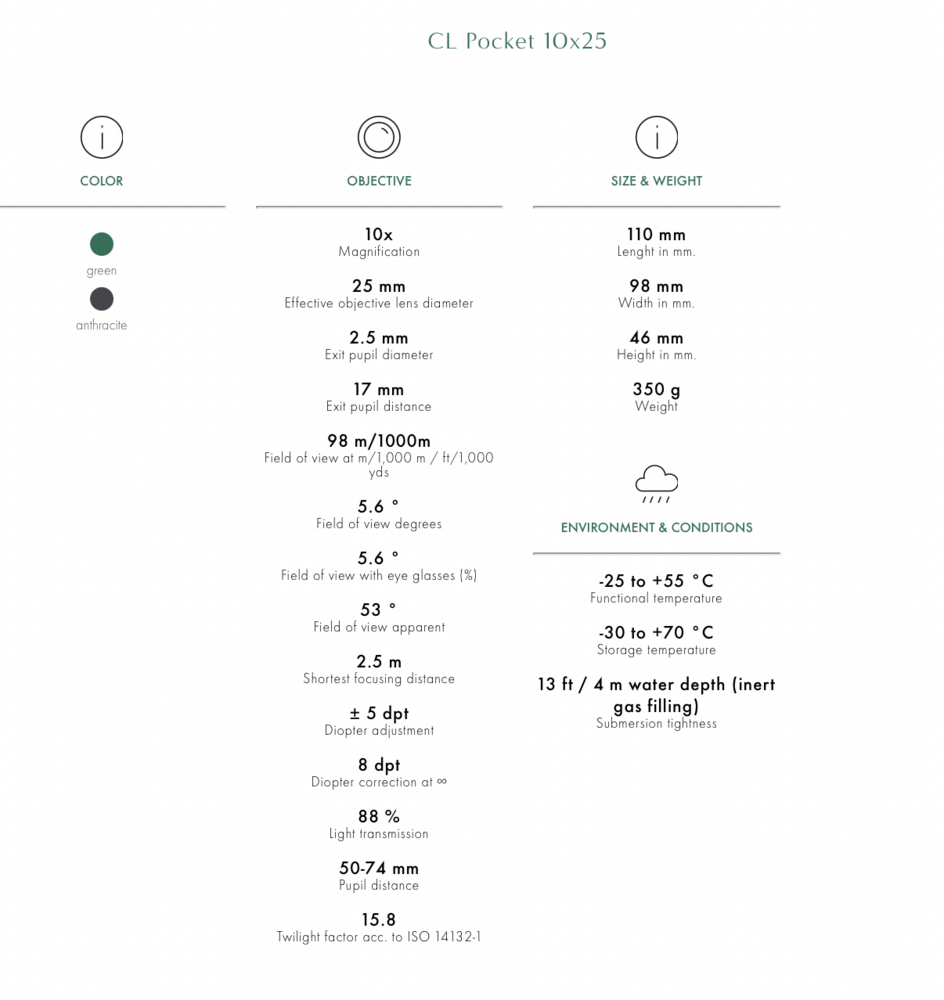The width and height of the screenshot is (944, 1000).
Task: Click the ENVIRONMENT & CONDITIONS heading
Action: 657,527
